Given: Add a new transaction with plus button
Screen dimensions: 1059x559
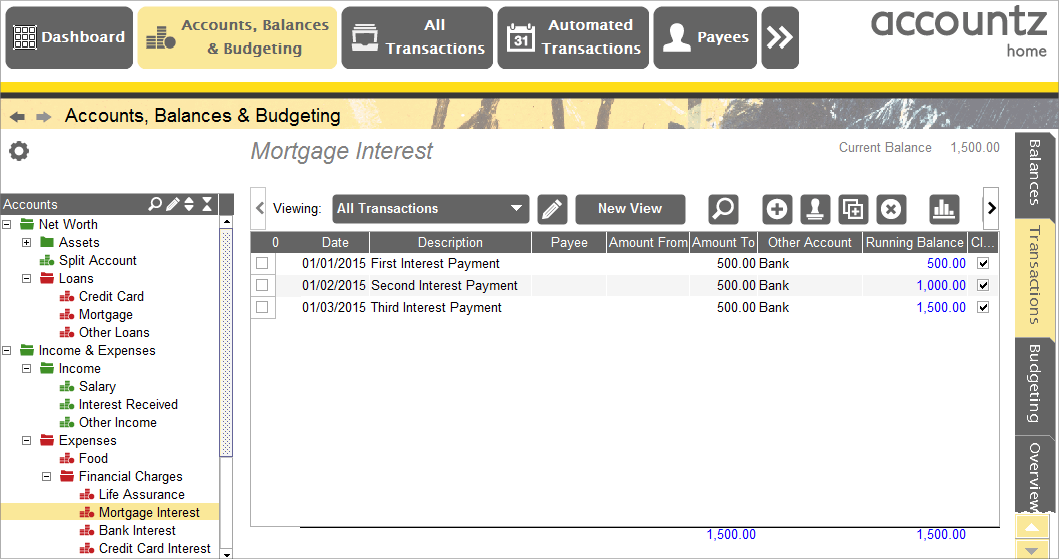Looking at the screenshot, I should tap(777, 209).
